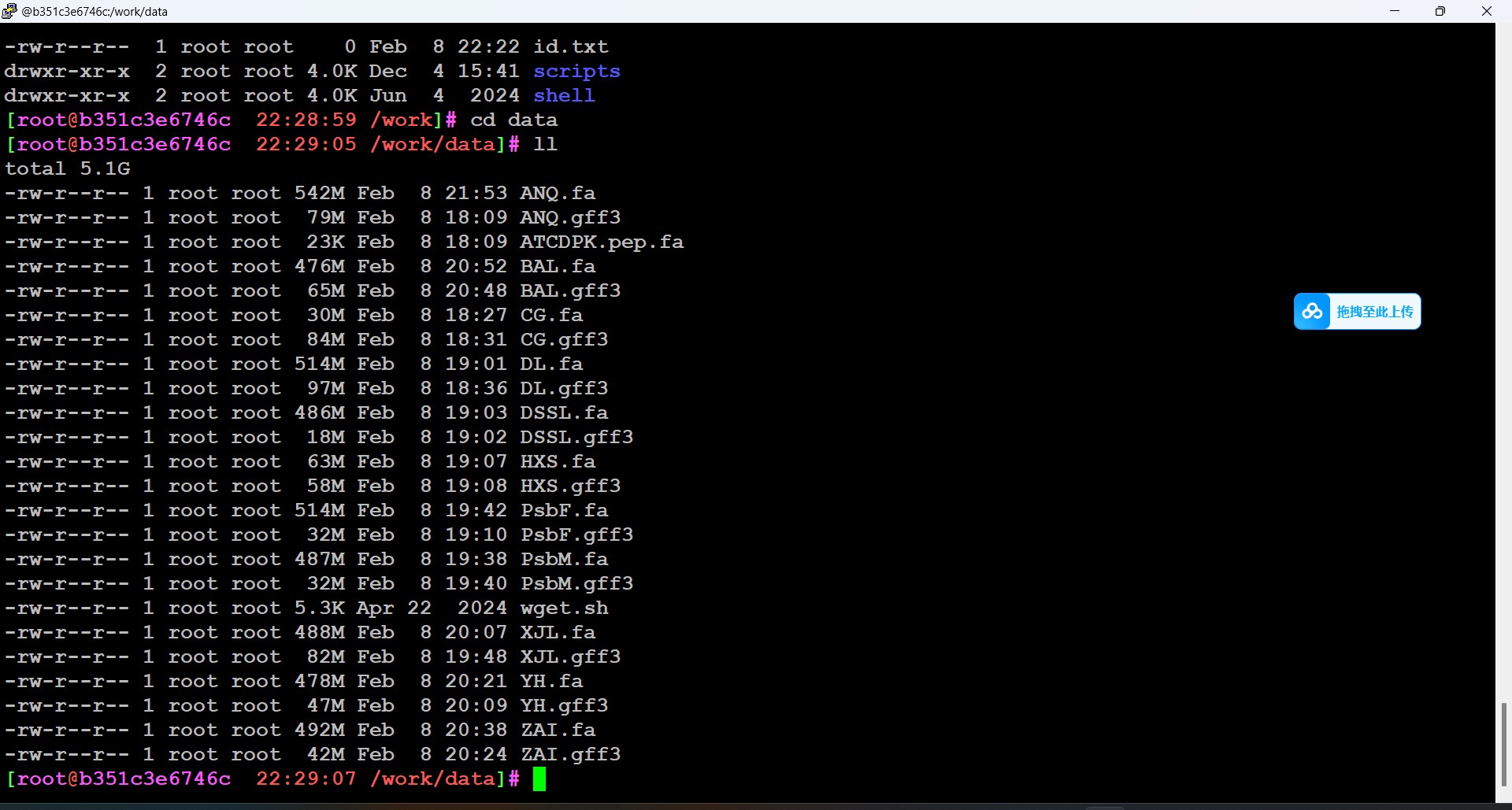Image resolution: width=1512 pixels, height=810 pixels.
Task: Click the file name YH.fa
Action: tap(551, 682)
